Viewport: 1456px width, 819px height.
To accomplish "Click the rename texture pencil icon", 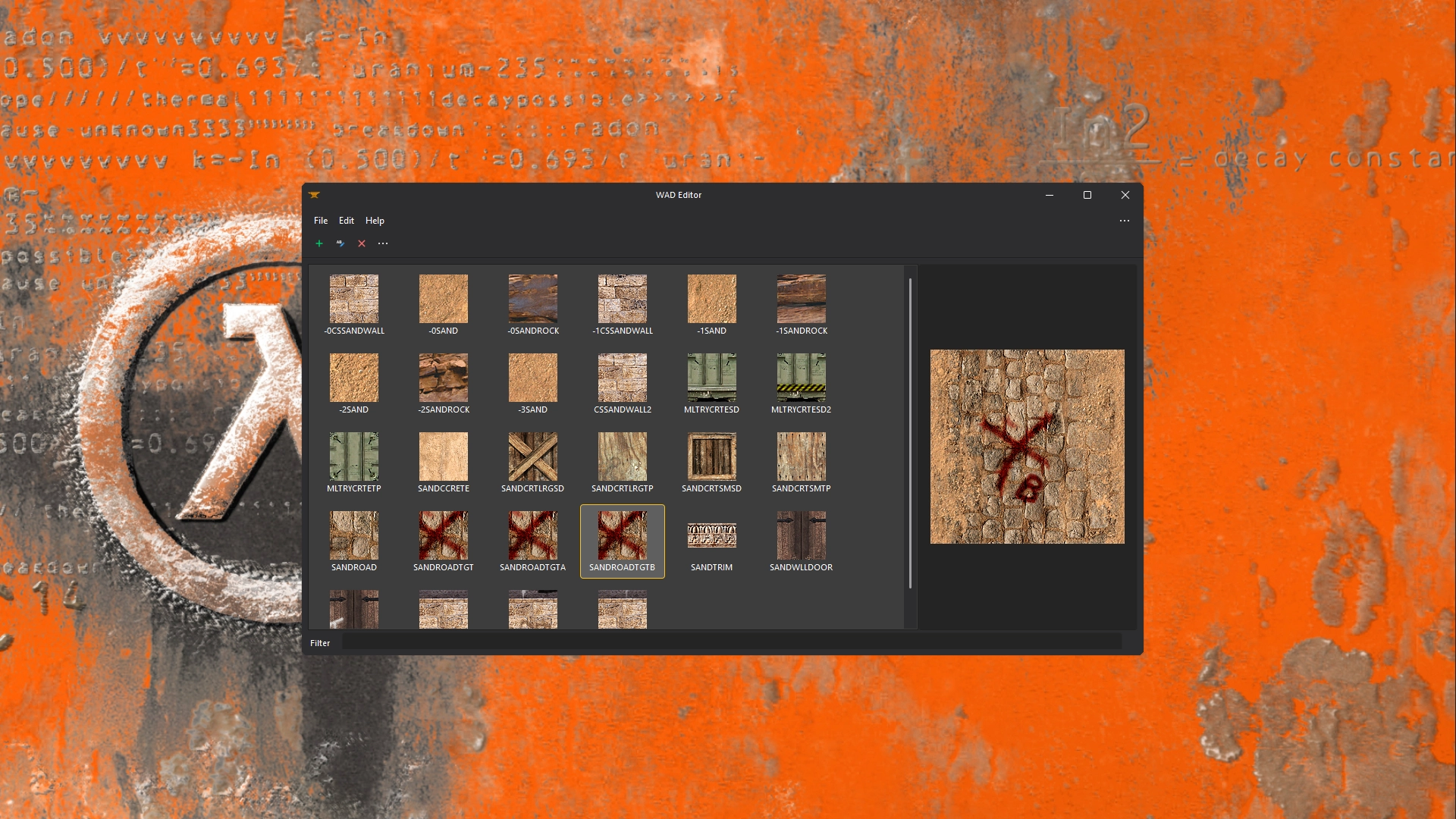I will point(340,243).
